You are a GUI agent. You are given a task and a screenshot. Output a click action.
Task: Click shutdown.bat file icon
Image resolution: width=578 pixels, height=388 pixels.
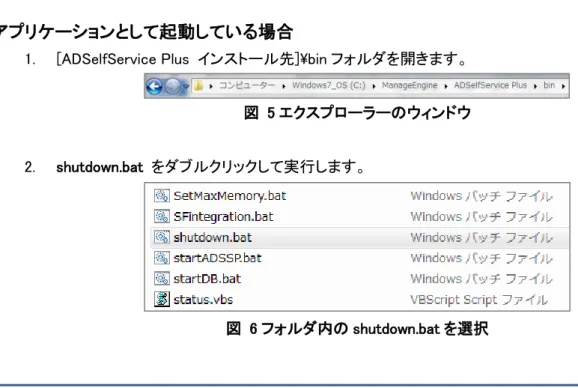162,237
